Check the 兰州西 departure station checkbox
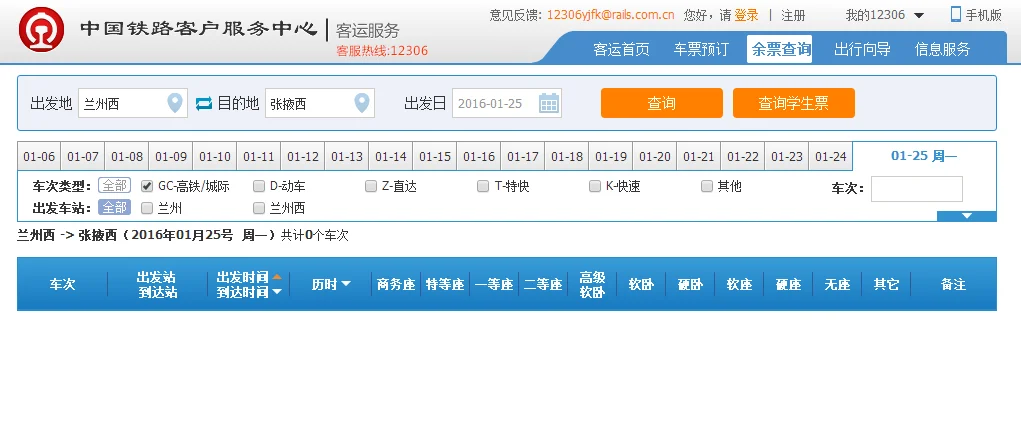 point(259,208)
